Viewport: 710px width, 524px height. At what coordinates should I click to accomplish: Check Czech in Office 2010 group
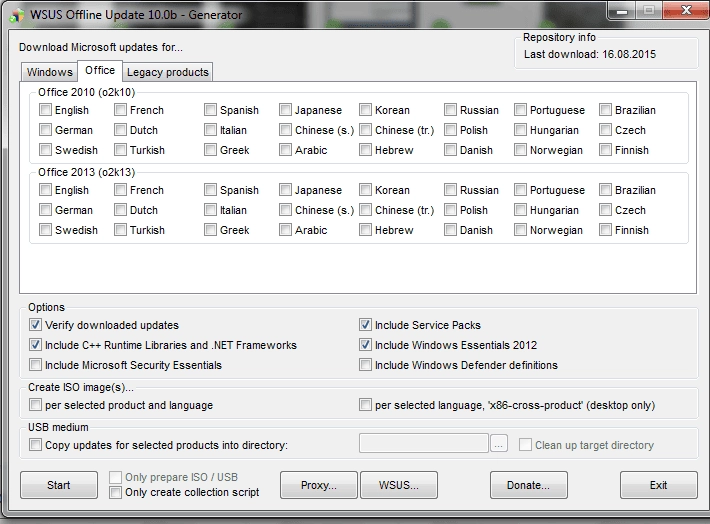pyautogui.click(x=605, y=130)
